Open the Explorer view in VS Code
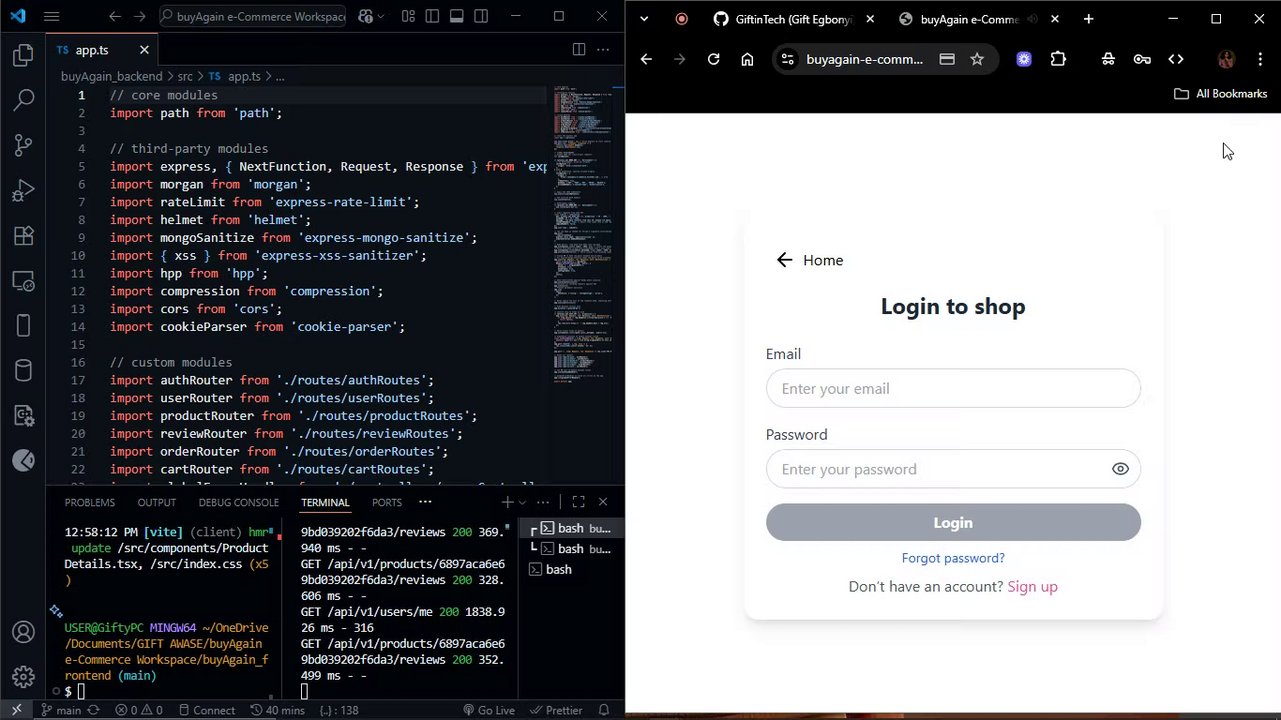 [23, 56]
